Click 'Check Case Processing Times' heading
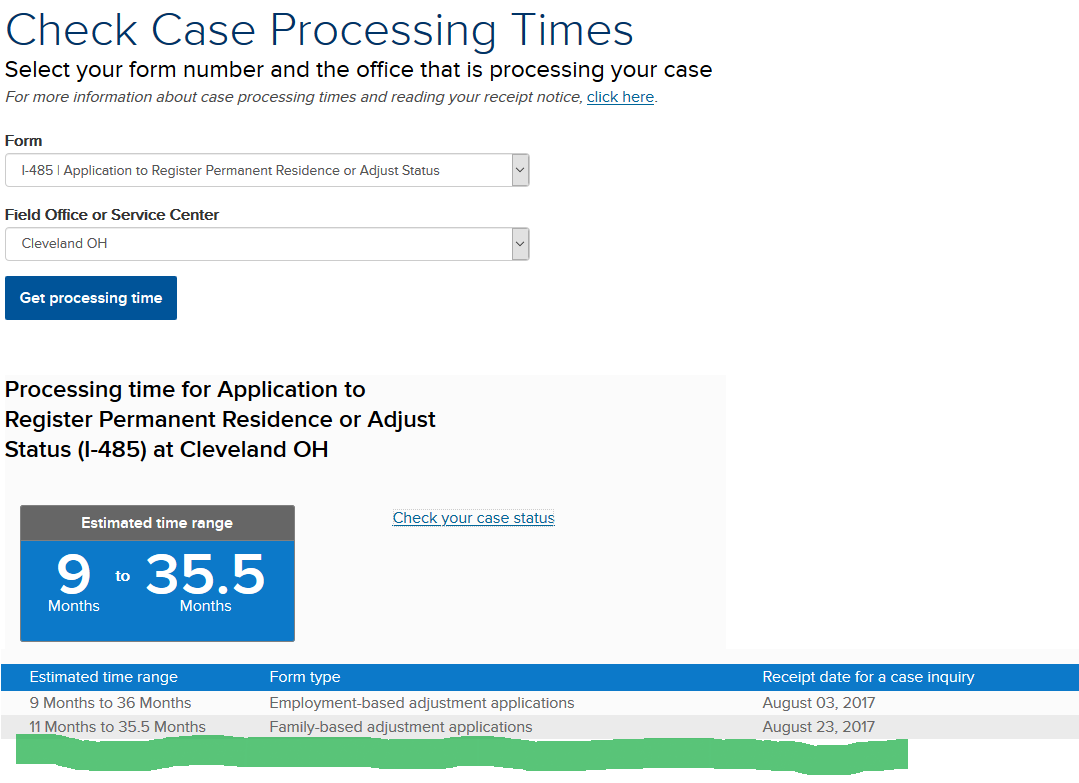 319,30
